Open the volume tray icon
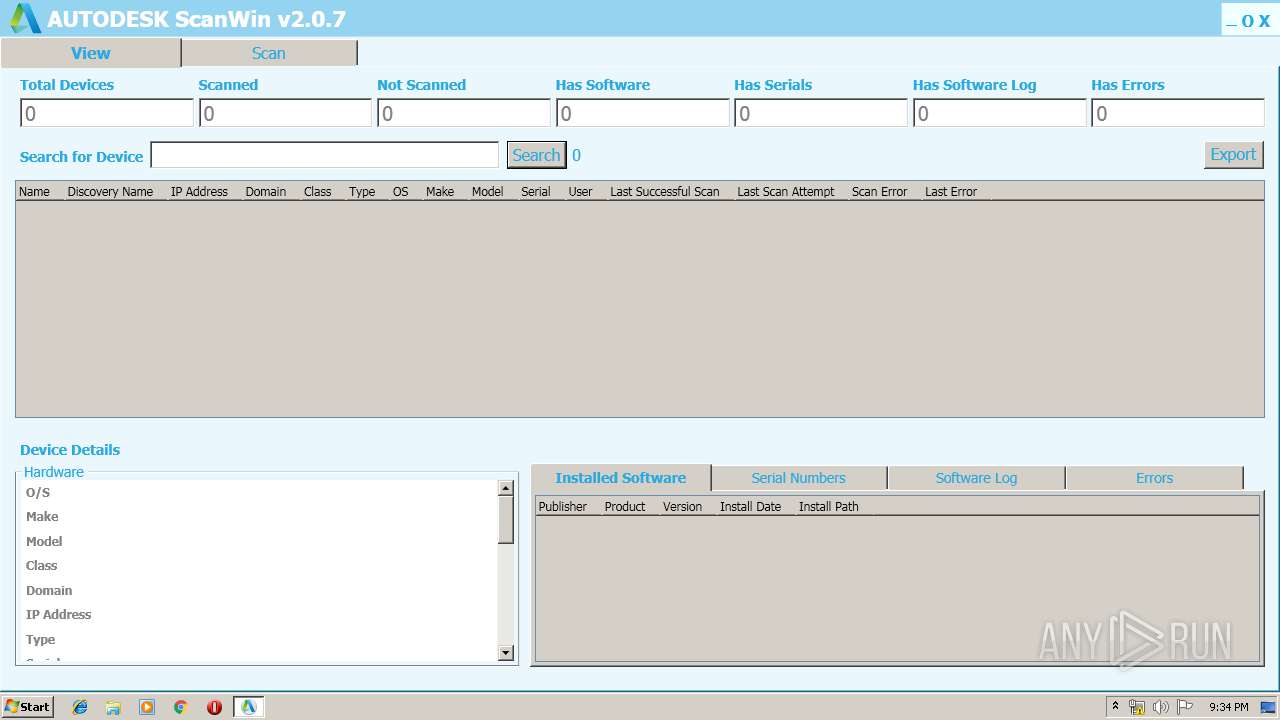 point(1161,707)
